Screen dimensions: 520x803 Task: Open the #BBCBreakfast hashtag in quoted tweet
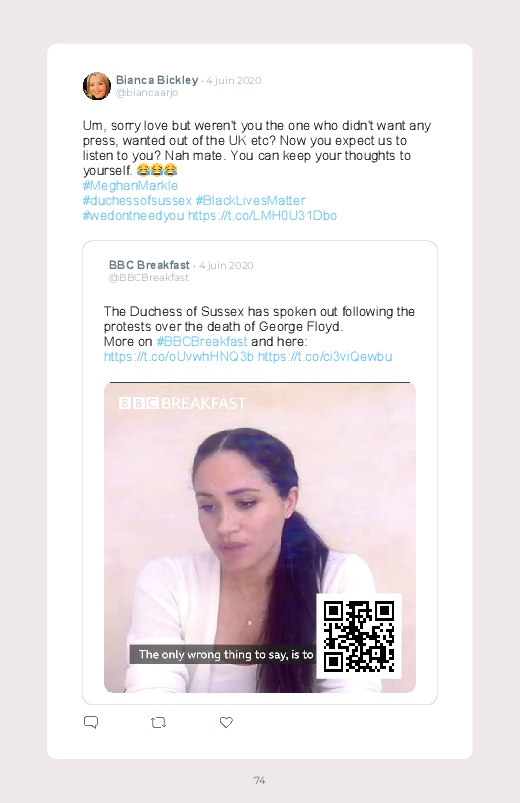[202, 342]
